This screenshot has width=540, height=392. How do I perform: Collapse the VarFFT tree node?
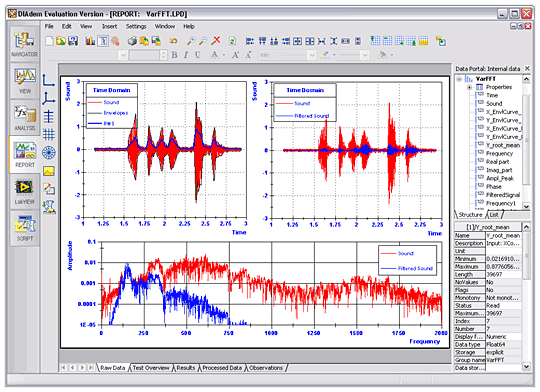[x=459, y=79]
